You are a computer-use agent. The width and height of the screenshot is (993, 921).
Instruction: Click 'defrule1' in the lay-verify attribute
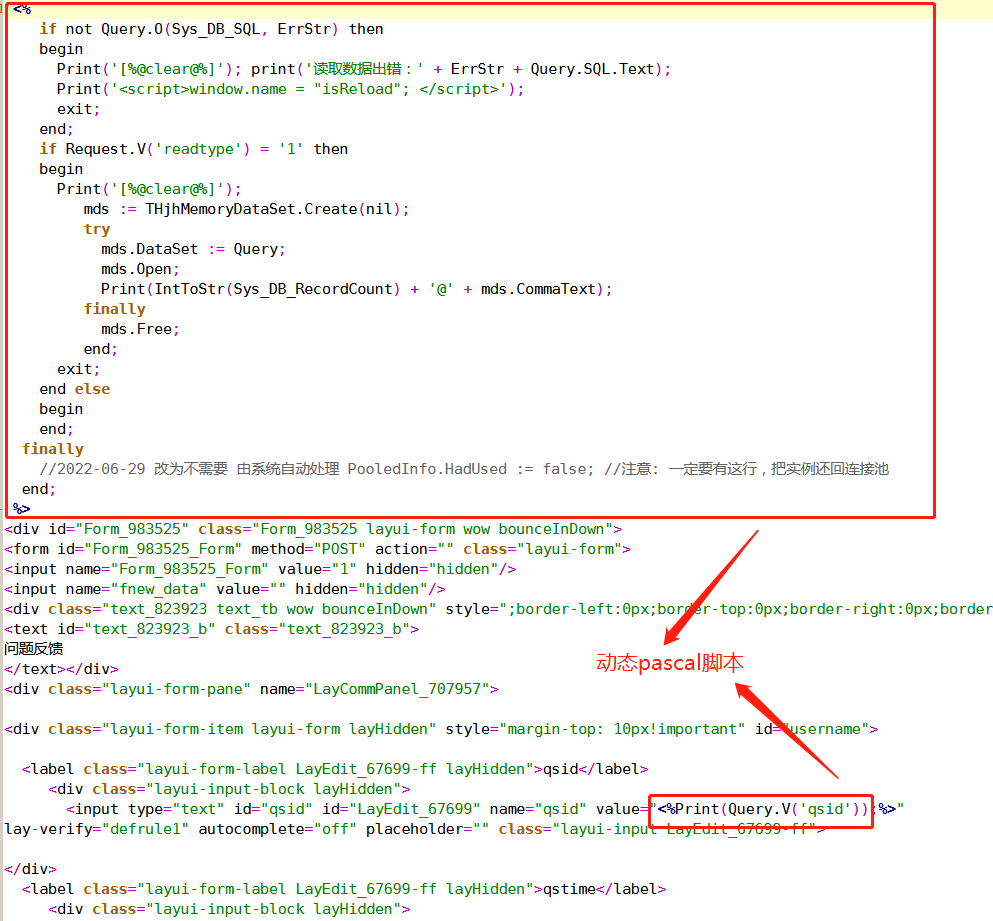[x=146, y=829]
